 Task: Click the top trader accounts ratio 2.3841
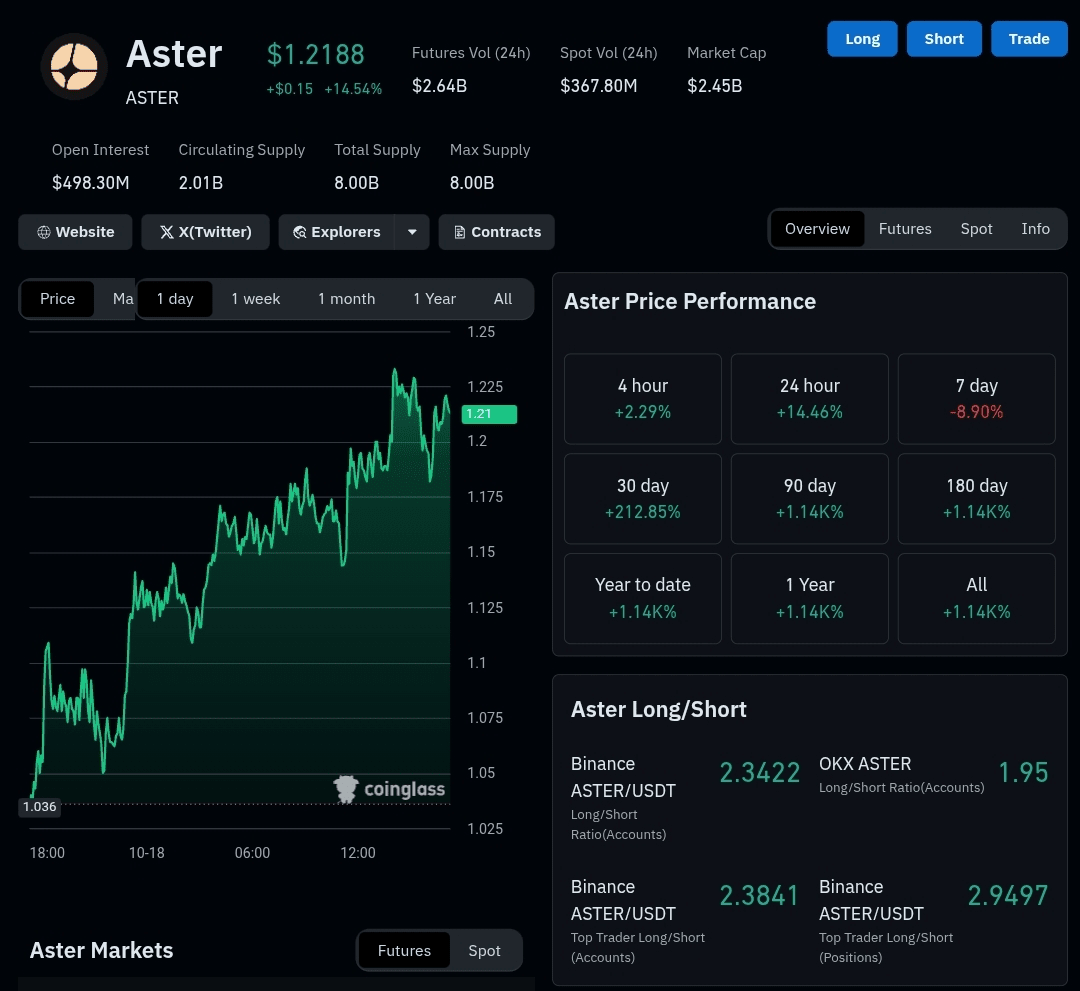[x=759, y=896]
